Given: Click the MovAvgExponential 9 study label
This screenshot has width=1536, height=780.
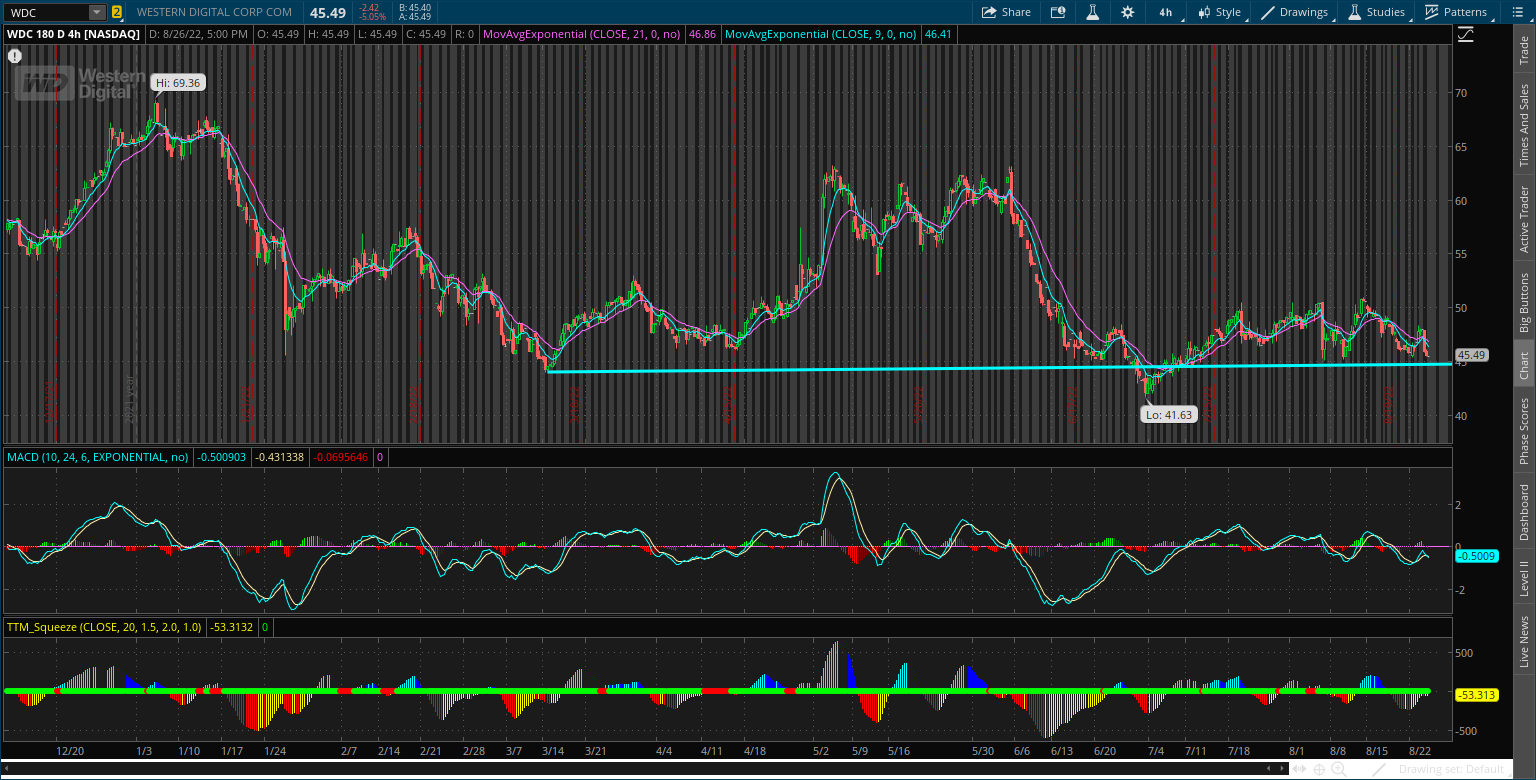Looking at the screenshot, I should tap(821, 33).
